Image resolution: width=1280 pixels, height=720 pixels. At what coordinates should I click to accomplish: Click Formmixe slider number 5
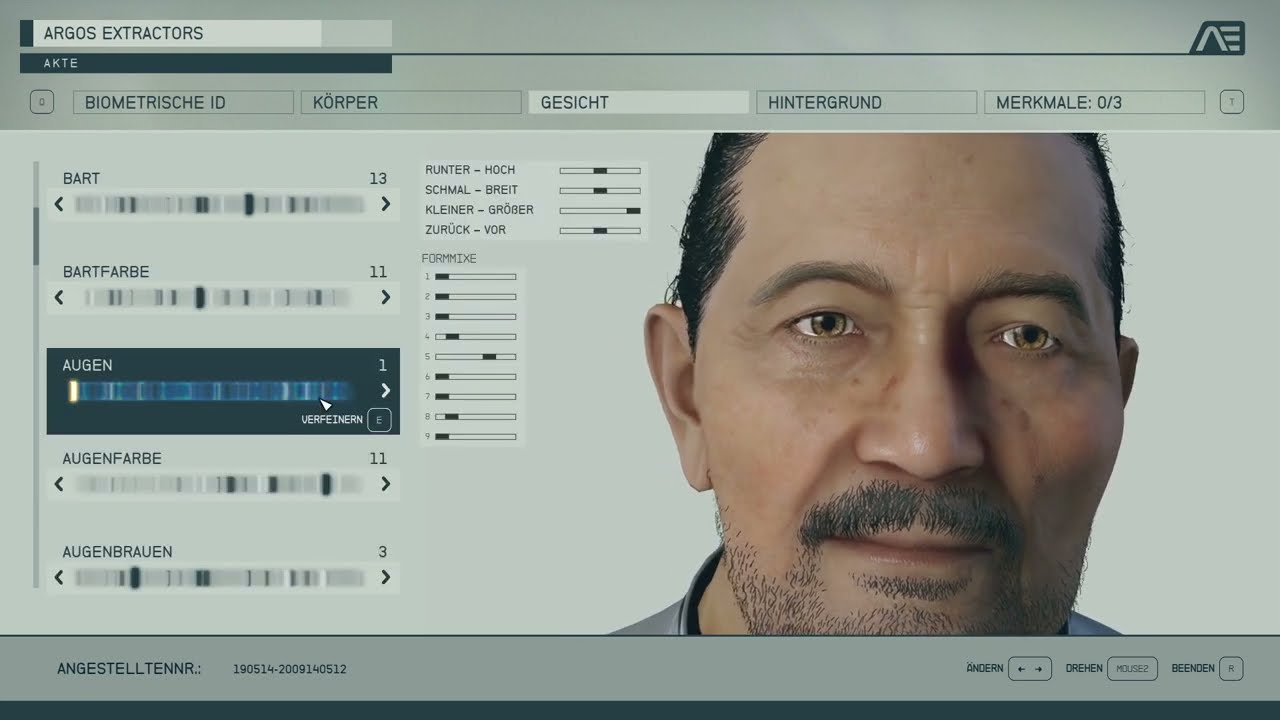coord(475,356)
